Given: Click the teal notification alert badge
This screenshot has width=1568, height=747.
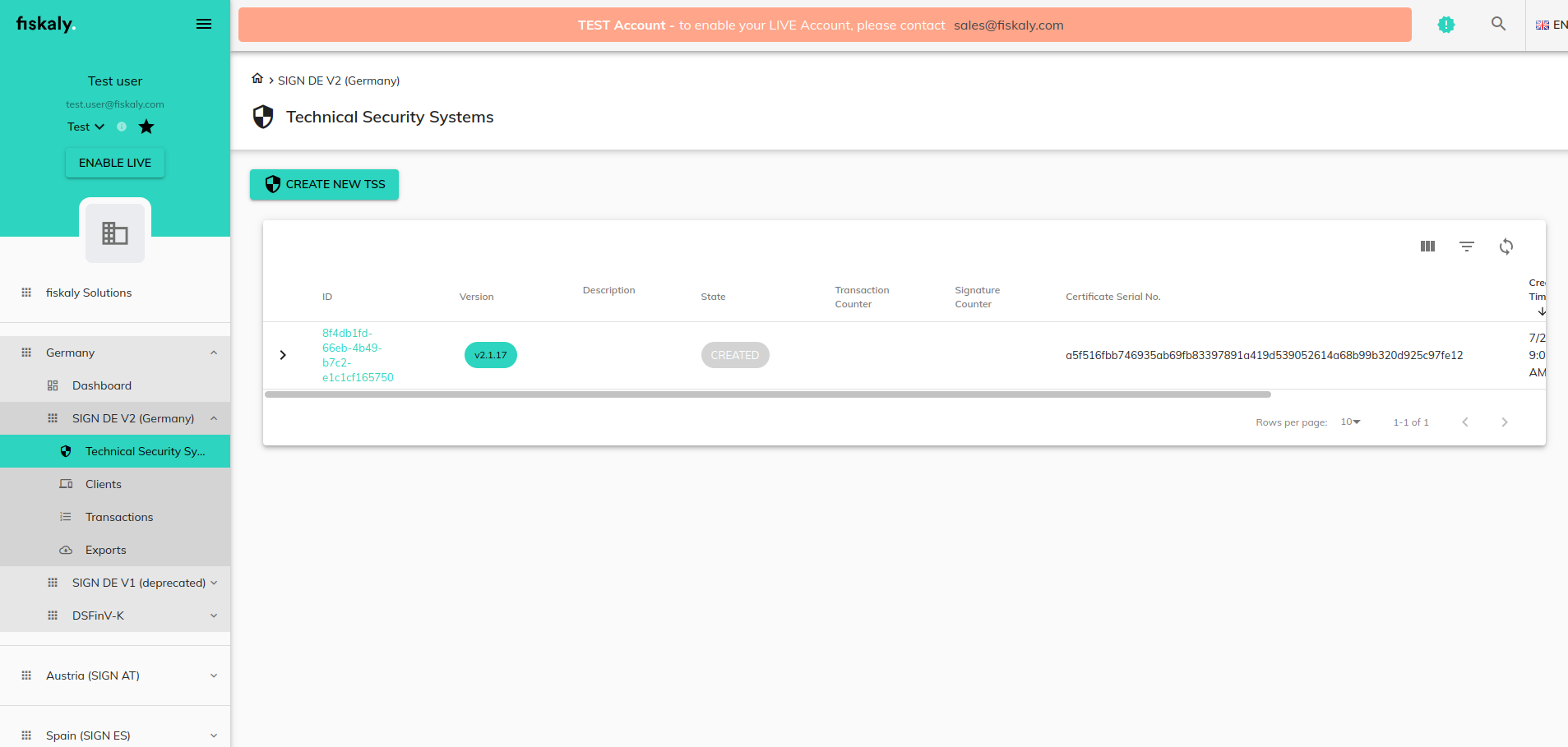Looking at the screenshot, I should coord(1445,25).
